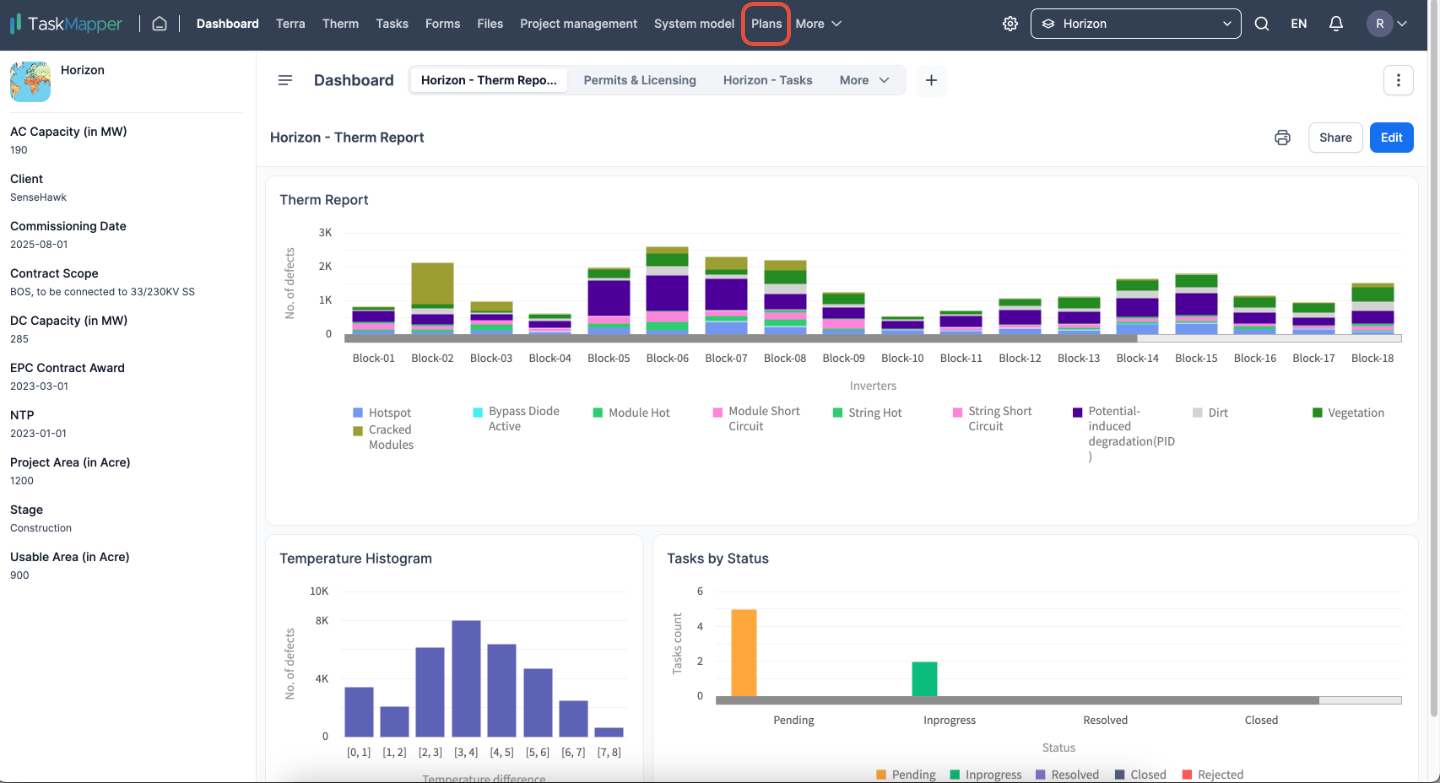Open the Therm module

coord(341,23)
